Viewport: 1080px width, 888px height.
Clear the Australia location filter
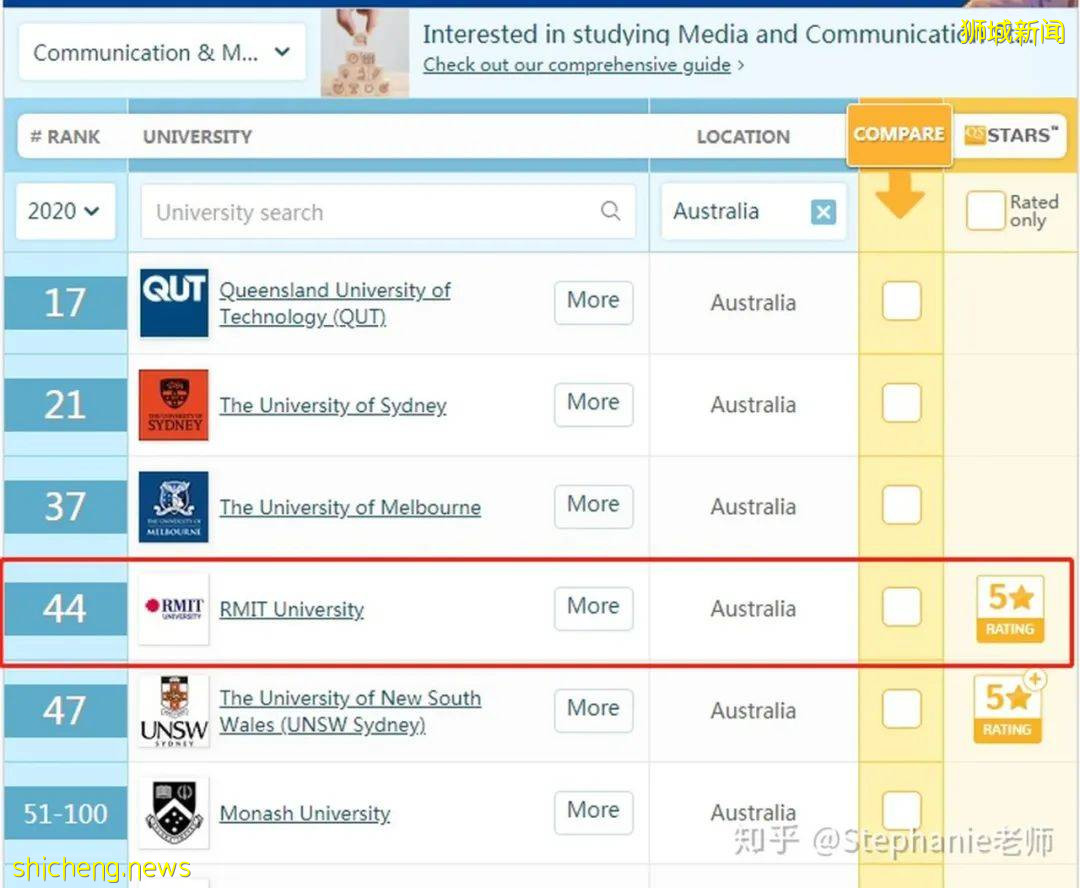click(x=823, y=212)
